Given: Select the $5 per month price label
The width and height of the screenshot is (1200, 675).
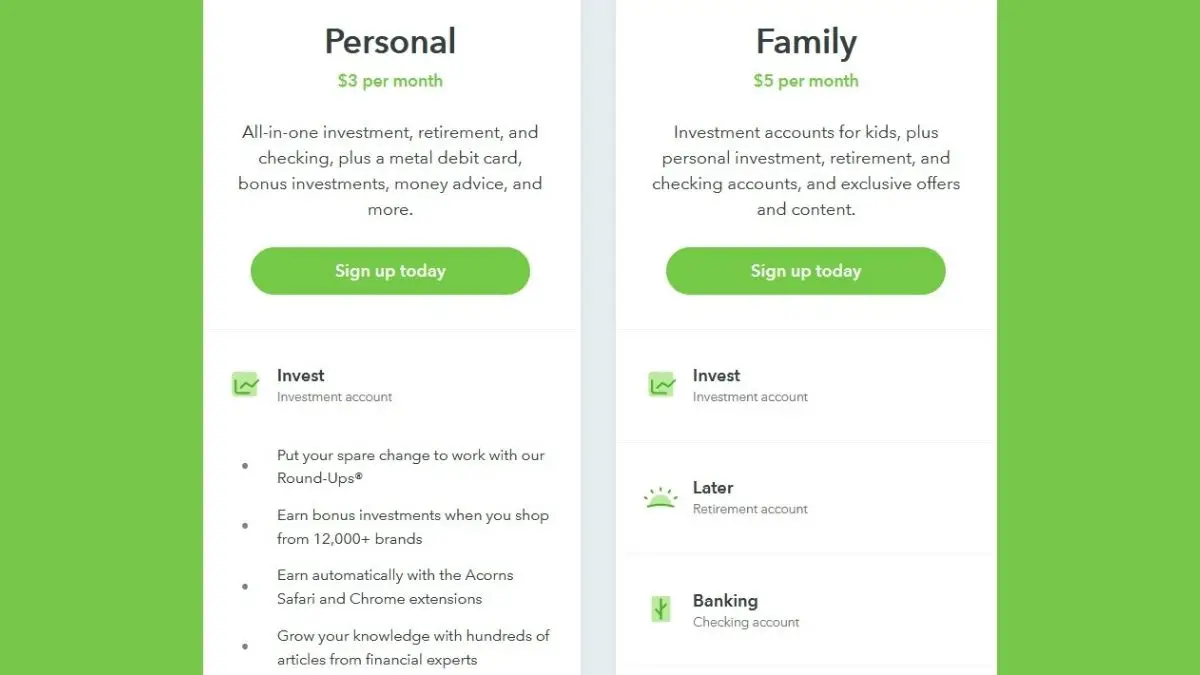Looking at the screenshot, I should click(806, 80).
